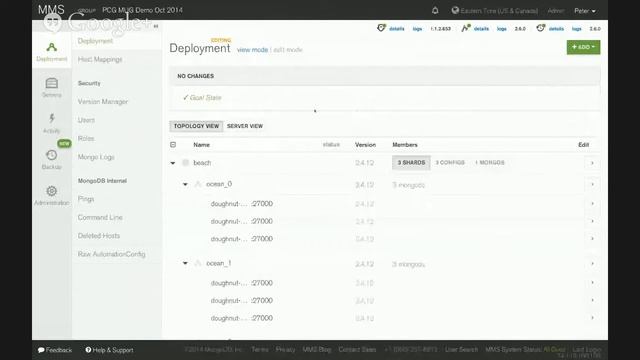Open Terms link in footer
The width and height of the screenshot is (640, 360).
[x=260, y=349]
